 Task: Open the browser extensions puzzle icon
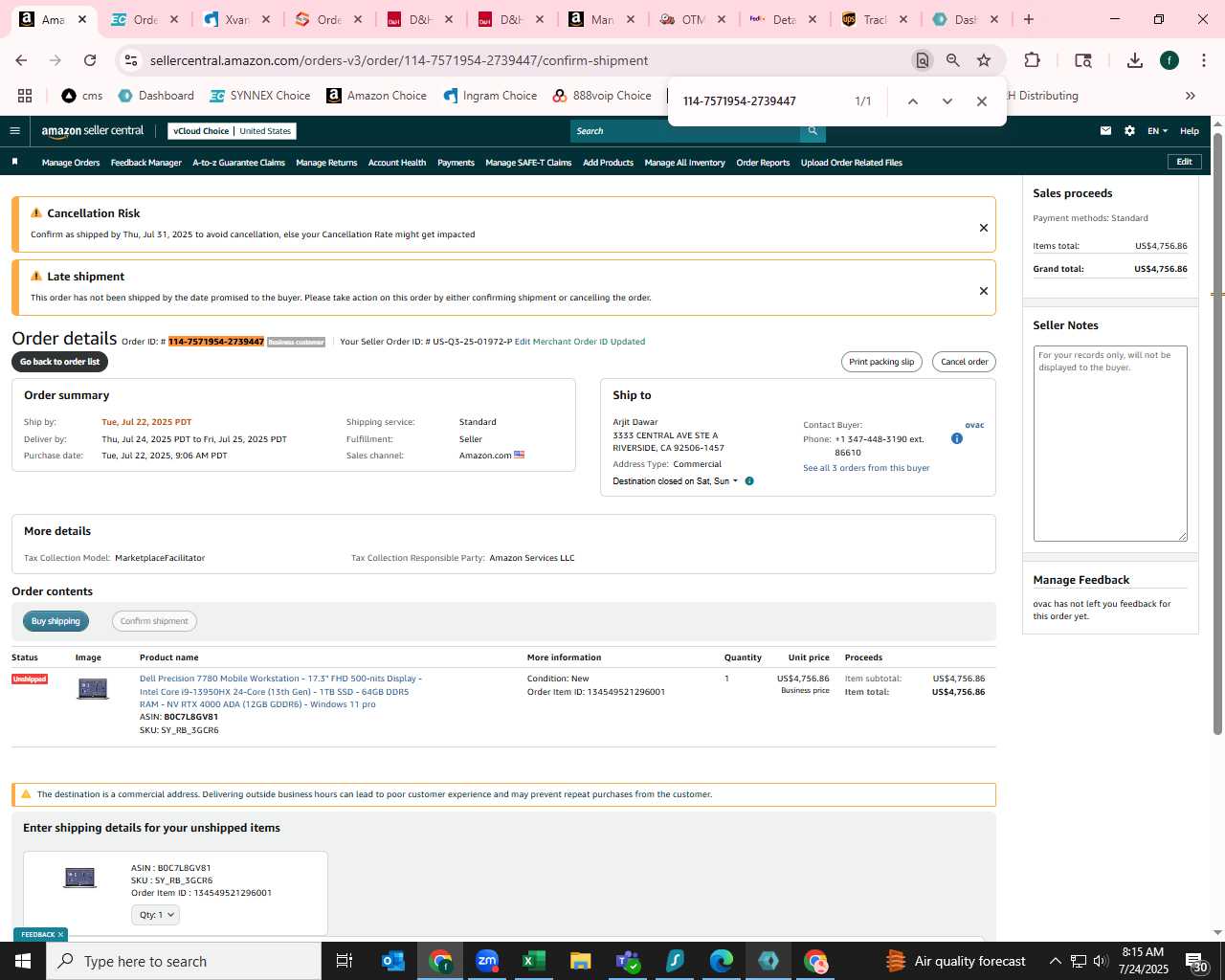coord(1032,60)
